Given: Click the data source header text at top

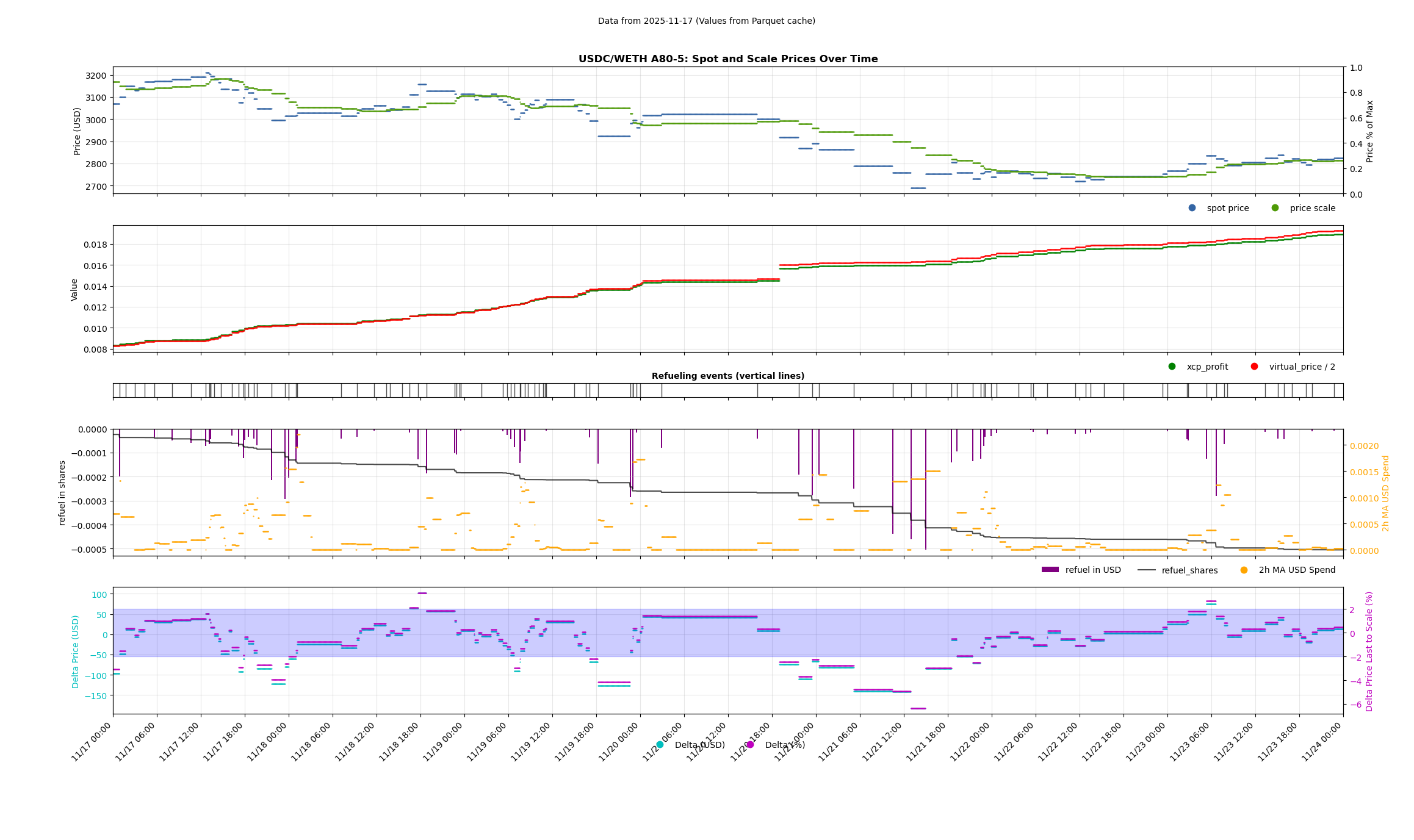Looking at the screenshot, I should tap(706, 21).
